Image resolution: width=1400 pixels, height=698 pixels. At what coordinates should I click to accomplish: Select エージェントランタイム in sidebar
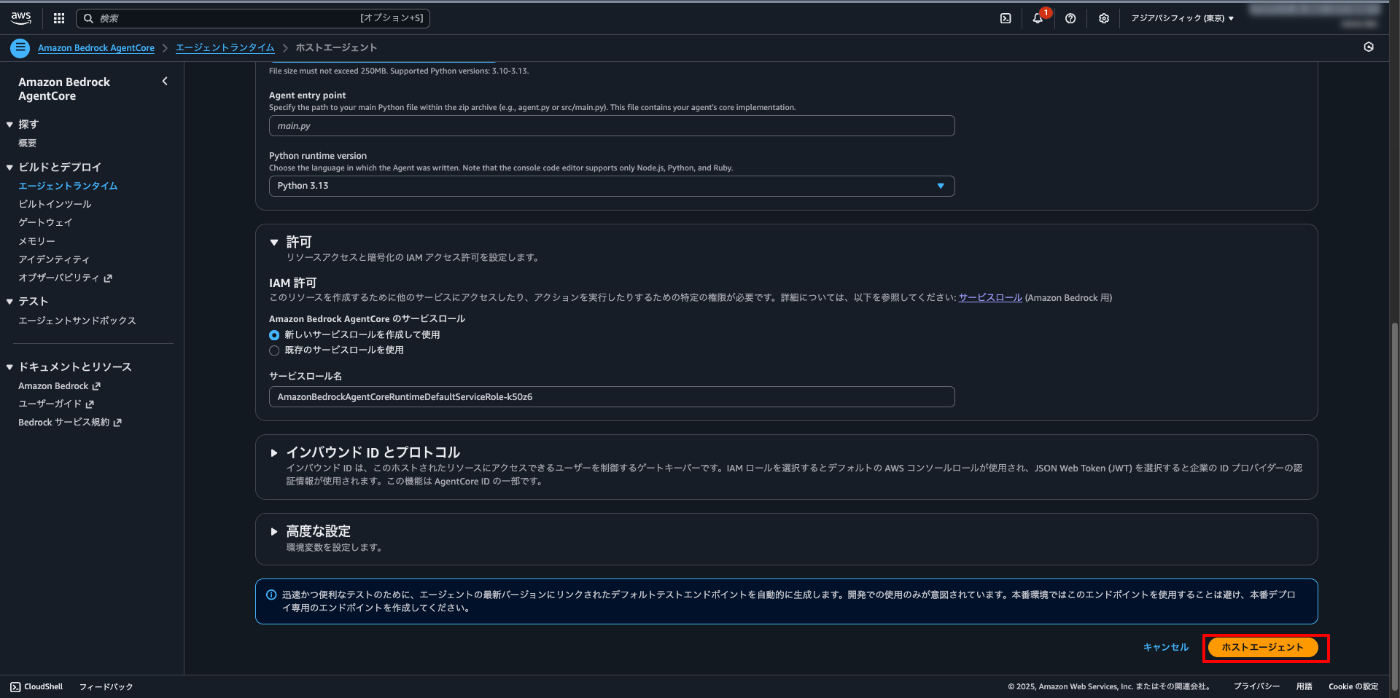pos(68,186)
